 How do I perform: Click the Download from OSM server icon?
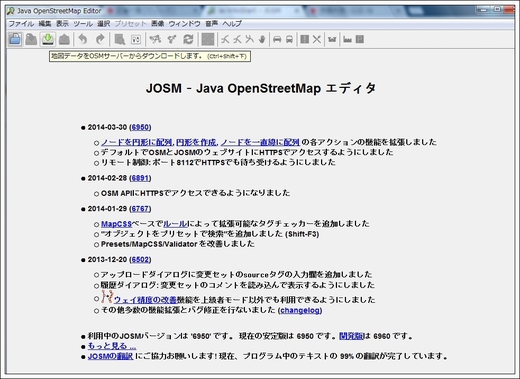[x=48, y=39]
